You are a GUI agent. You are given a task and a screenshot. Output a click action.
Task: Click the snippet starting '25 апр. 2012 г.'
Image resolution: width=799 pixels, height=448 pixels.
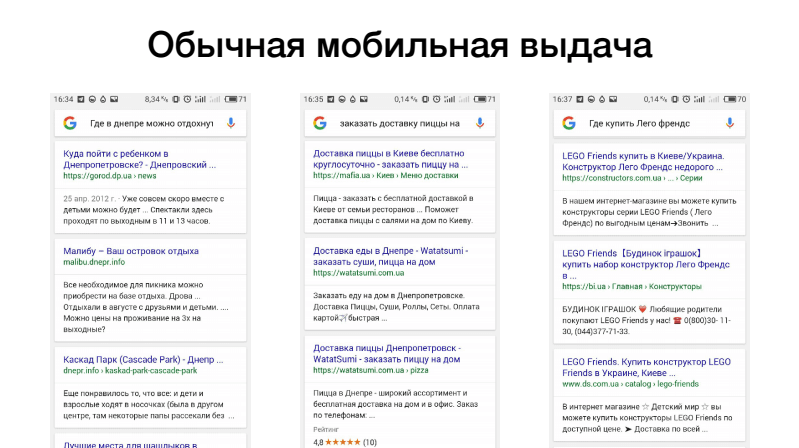pos(144,209)
